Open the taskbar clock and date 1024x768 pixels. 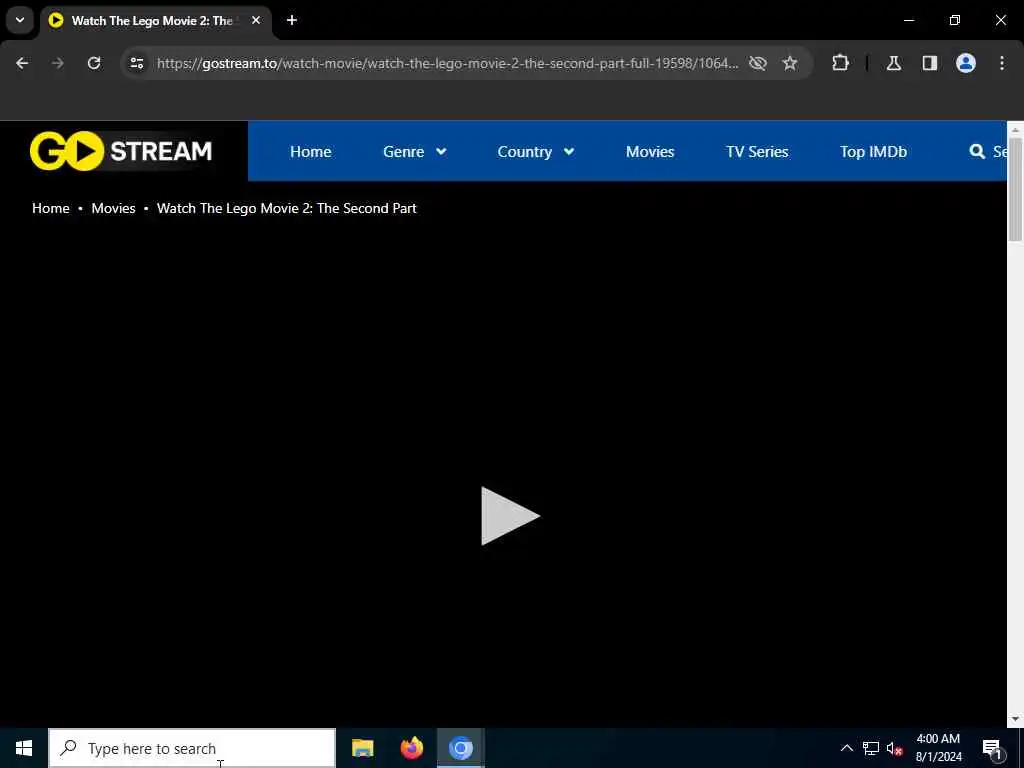(x=938, y=748)
